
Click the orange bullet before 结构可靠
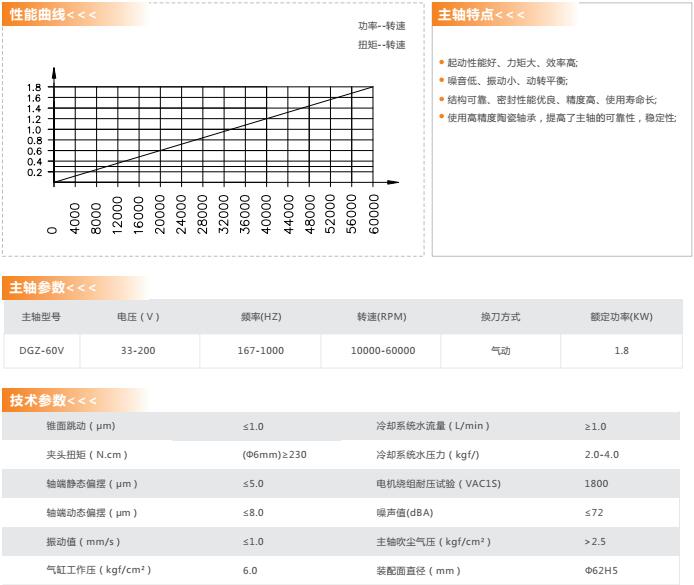(442, 98)
